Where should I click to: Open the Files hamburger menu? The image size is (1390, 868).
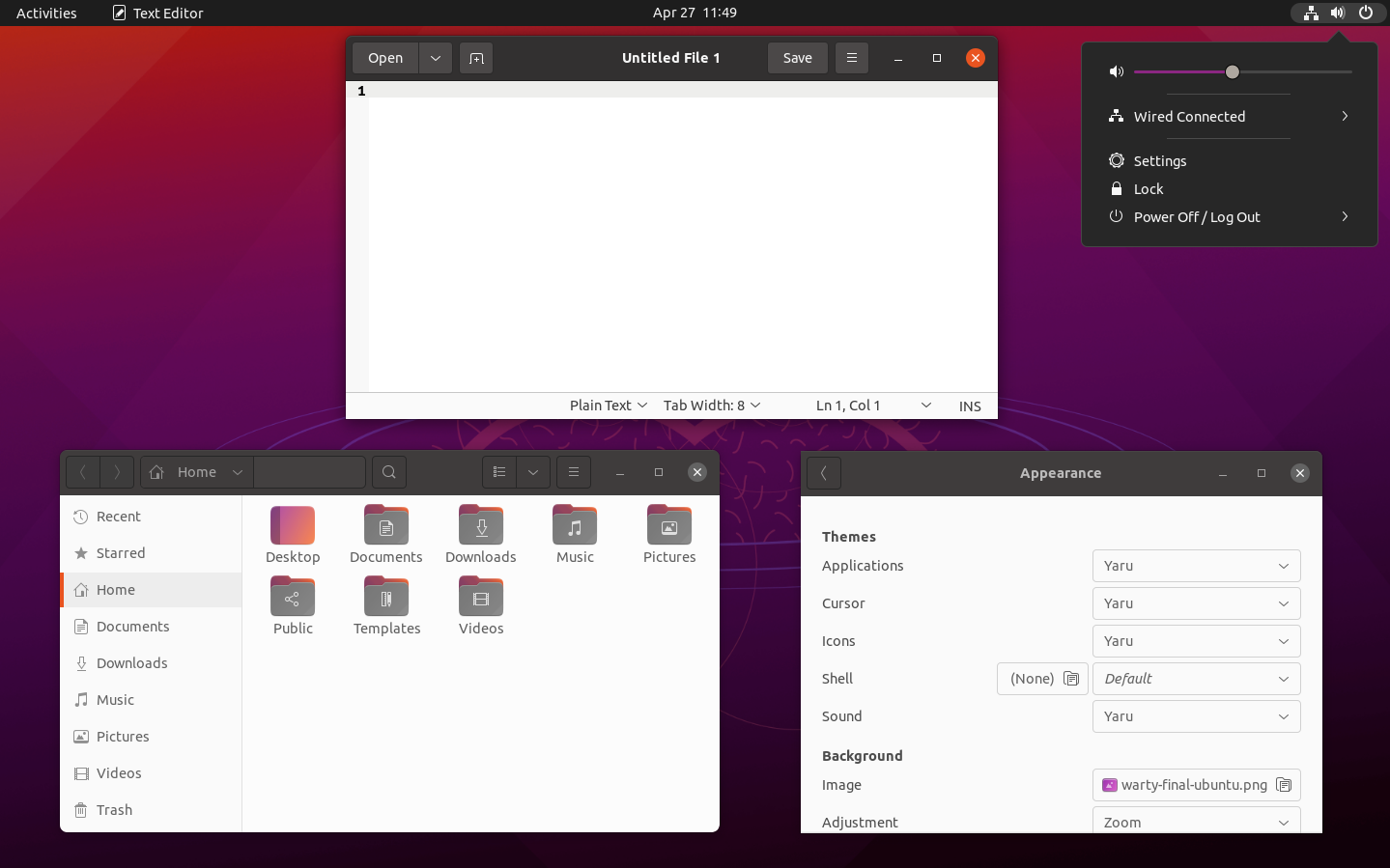573,472
